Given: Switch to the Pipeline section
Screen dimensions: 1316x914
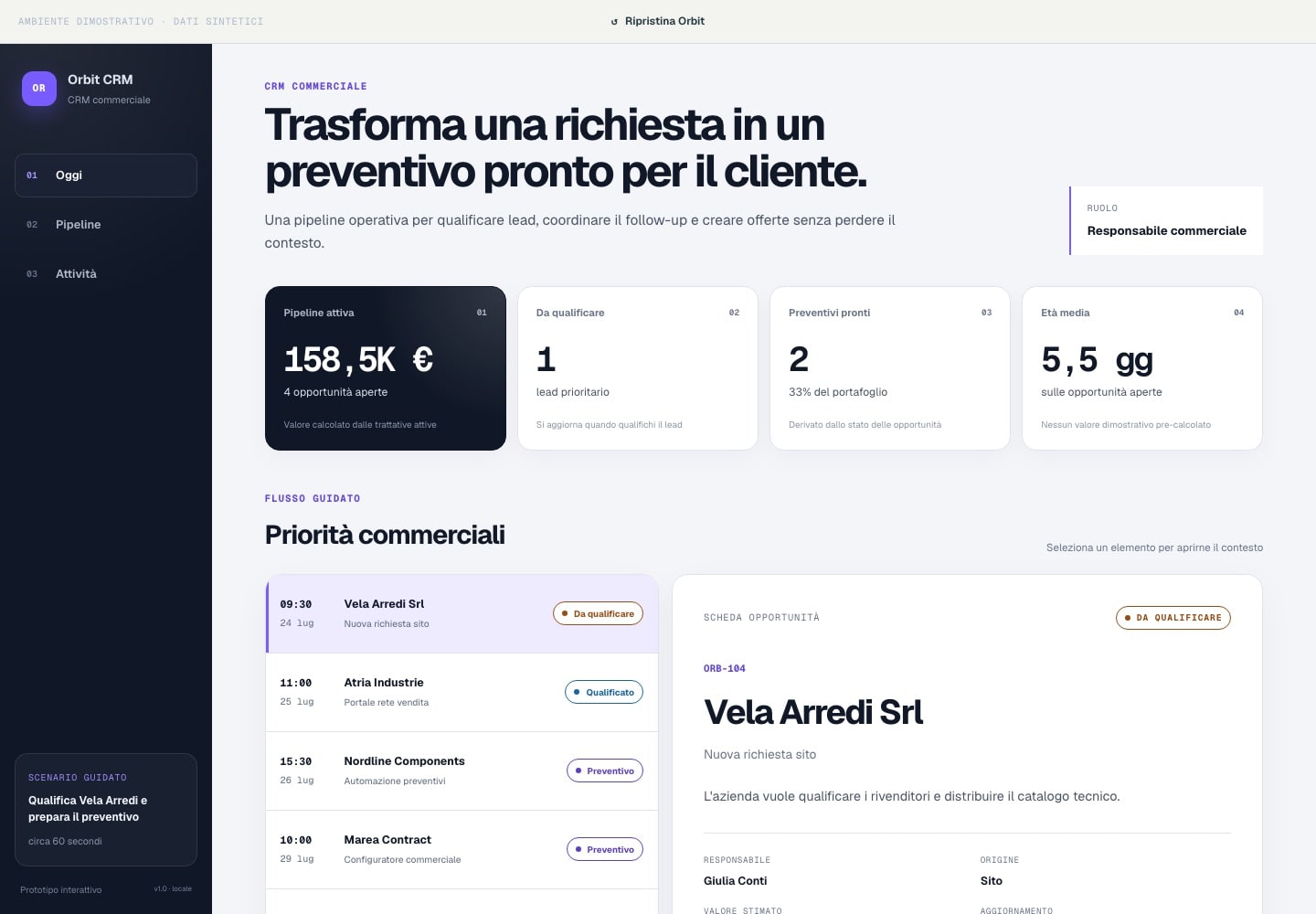Looking at the screenshot, I should (106, 225).
